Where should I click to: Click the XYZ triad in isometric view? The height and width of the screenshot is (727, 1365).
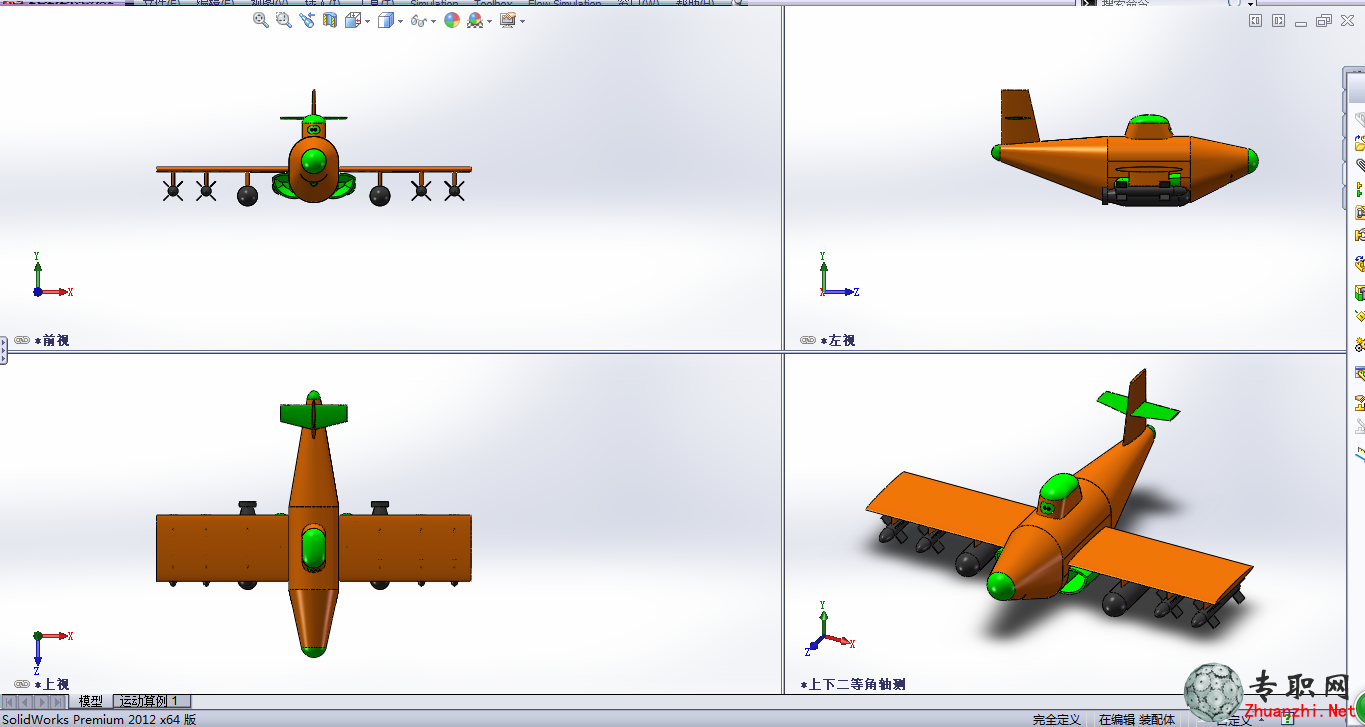coord(830,630)
